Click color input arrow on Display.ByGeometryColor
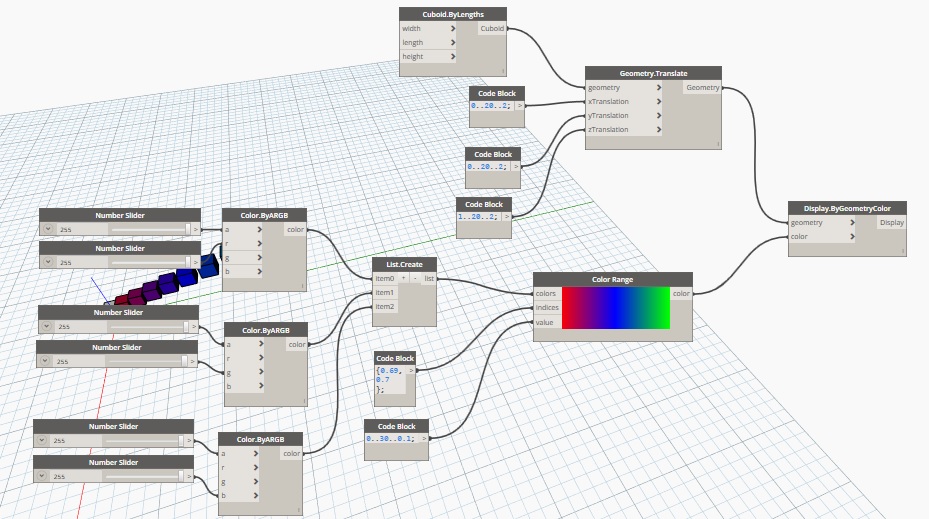The height and width of the screenshot is (519, 929). pos(852,237)
